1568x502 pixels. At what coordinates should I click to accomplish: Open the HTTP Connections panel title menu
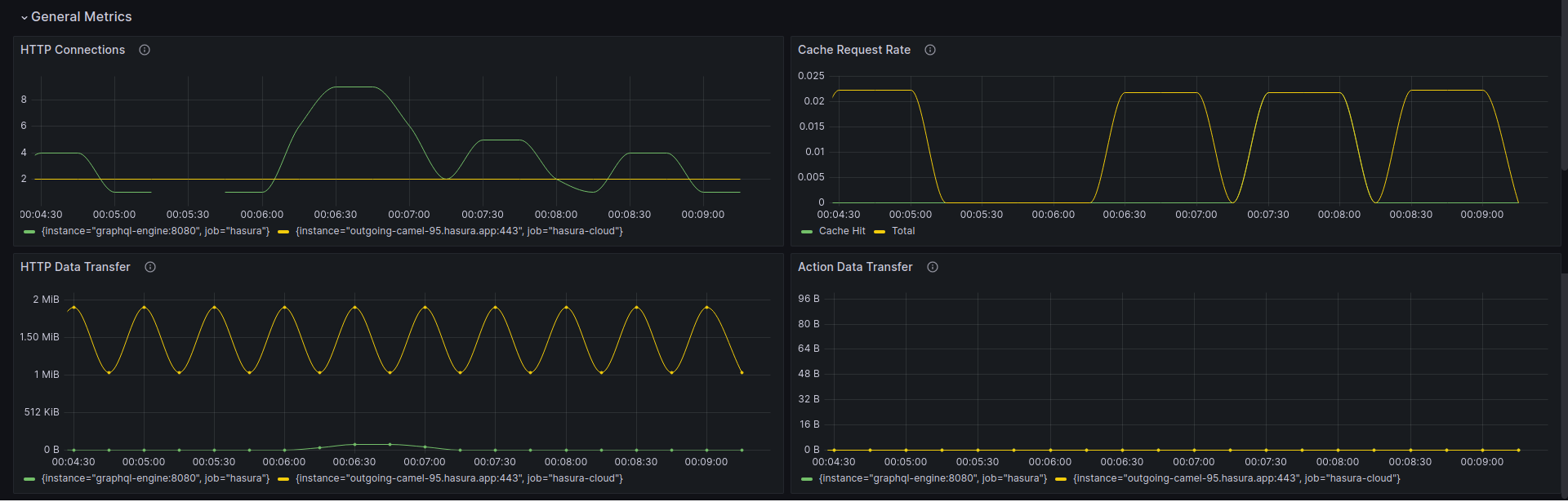point(73,50)
